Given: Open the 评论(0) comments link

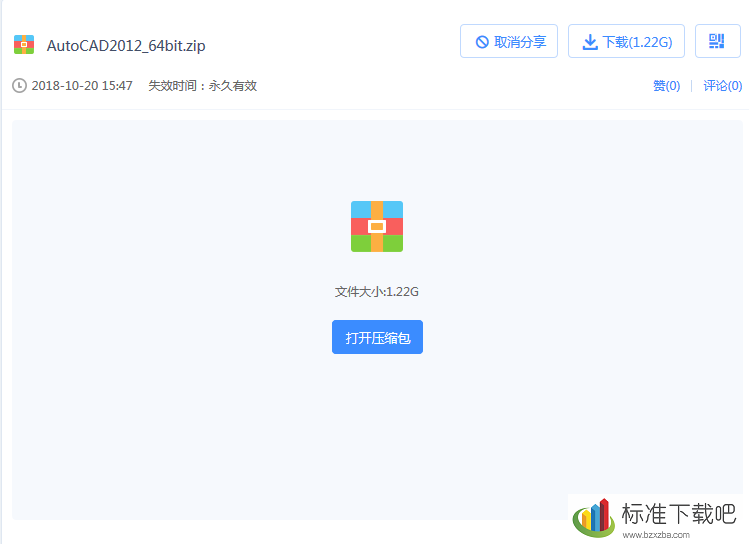Looking at the screenshot, I should (x=722, y=85).
